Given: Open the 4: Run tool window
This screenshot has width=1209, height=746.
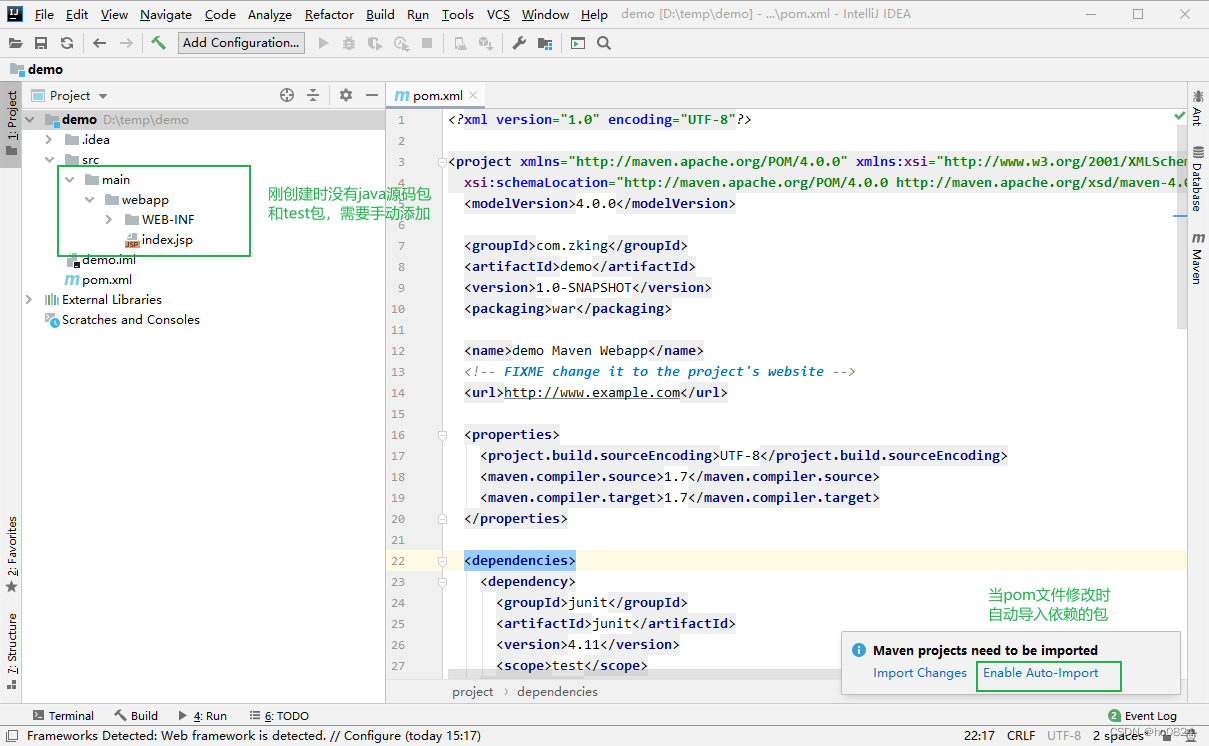Looking at the screenshot, I should click(x=203, y=716).
